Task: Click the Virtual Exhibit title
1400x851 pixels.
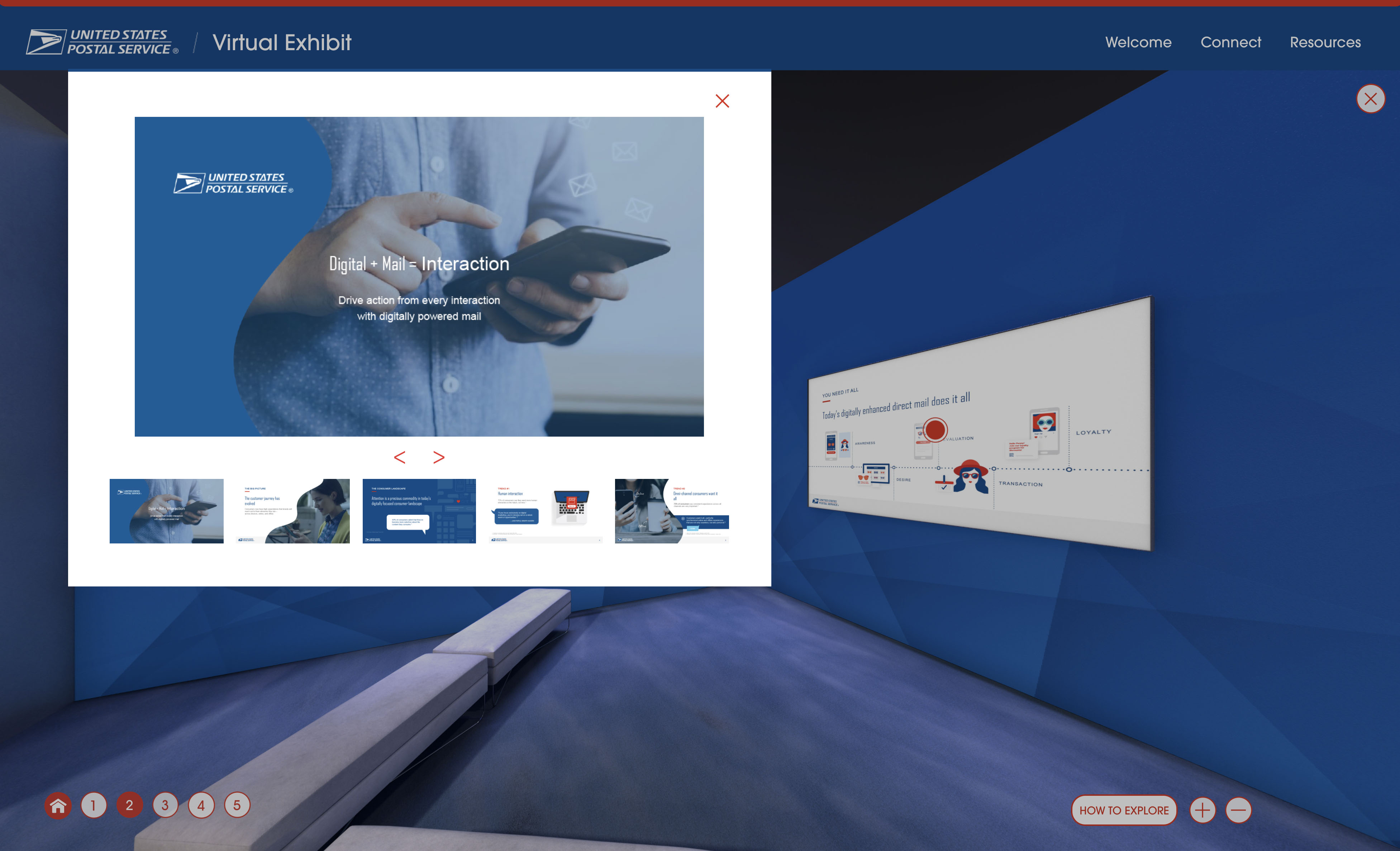Action: 282,43
